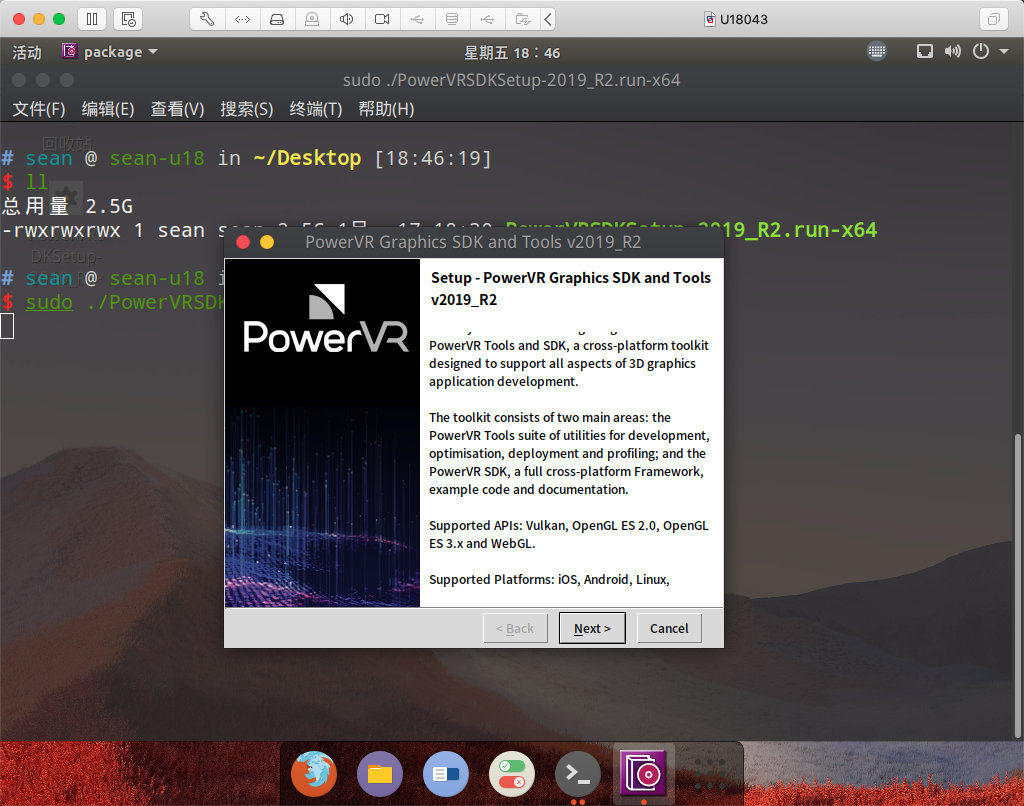Viewport: 1024px width, 806px height.
Task: Collapse the VM toolbar with the chevron
Action: coord(549,19)
